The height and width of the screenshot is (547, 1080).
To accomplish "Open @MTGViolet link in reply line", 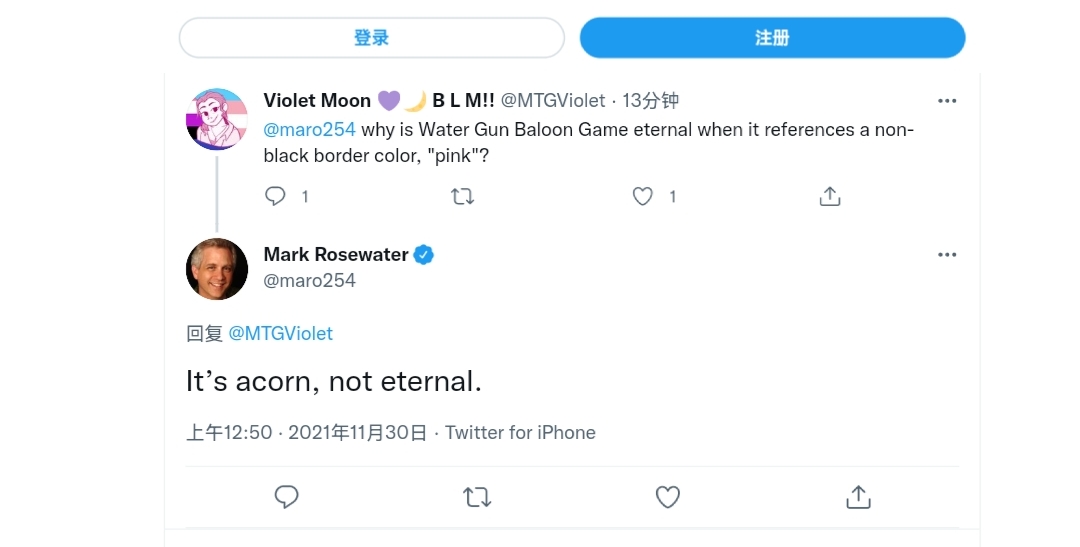I will point(281,334).
